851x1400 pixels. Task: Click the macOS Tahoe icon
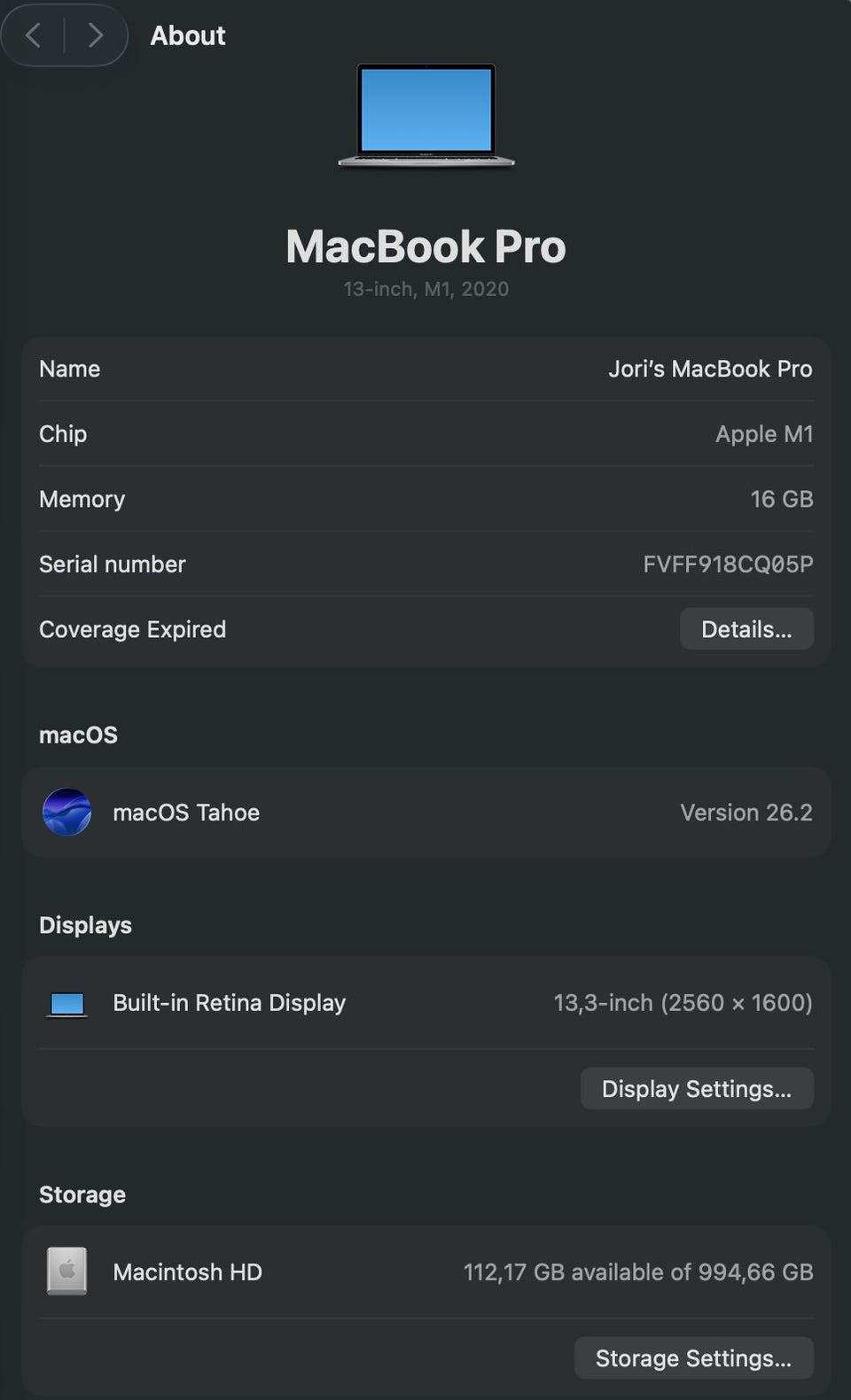[x=67, y=812]
